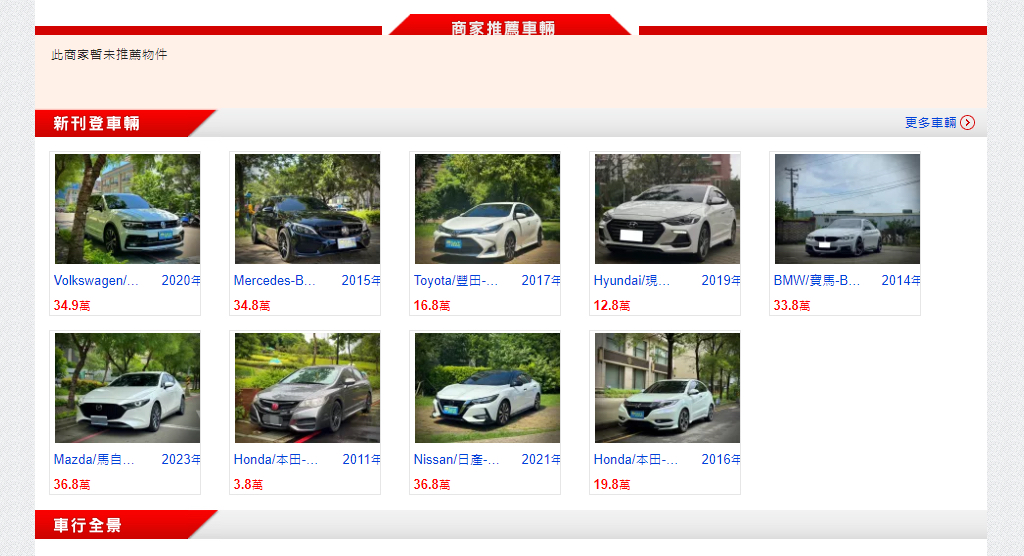Click the 商家推薦車輛 section header
The height and width of the screenshot is (556, 1024).
coord(504,28)
